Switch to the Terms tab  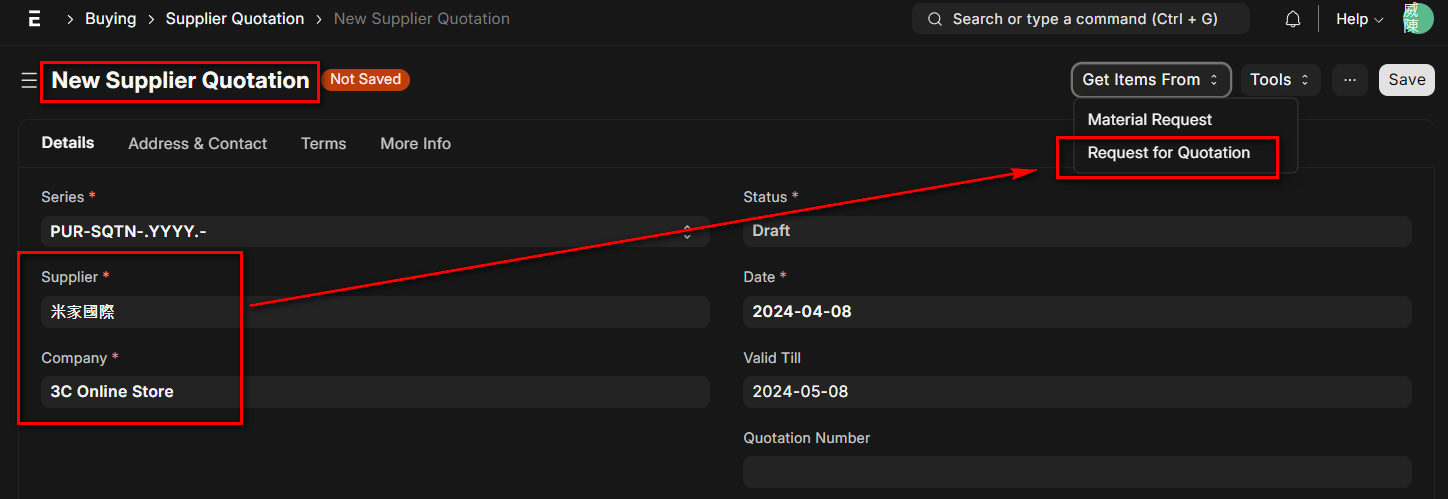[324, 144]
